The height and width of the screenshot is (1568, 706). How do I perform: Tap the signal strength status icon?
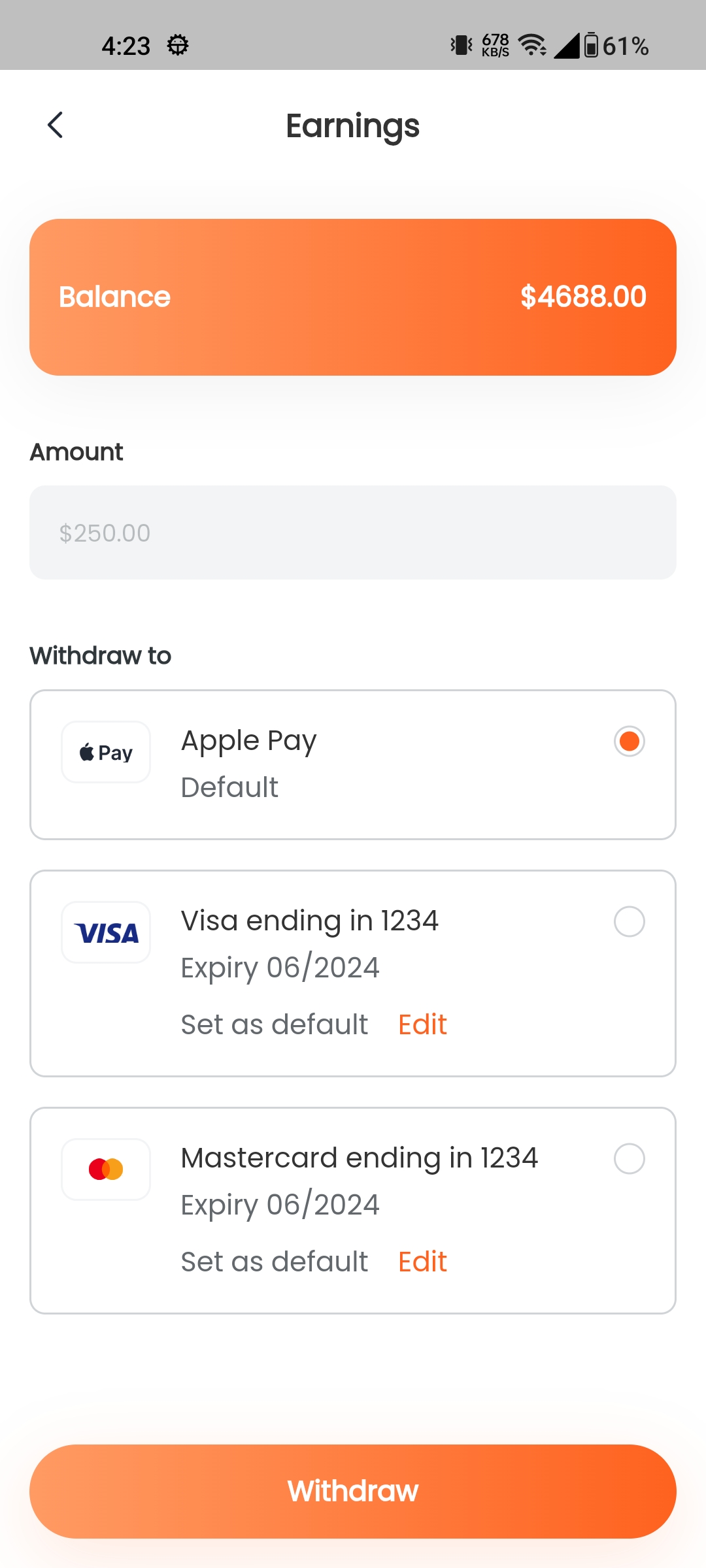(566, 45)
